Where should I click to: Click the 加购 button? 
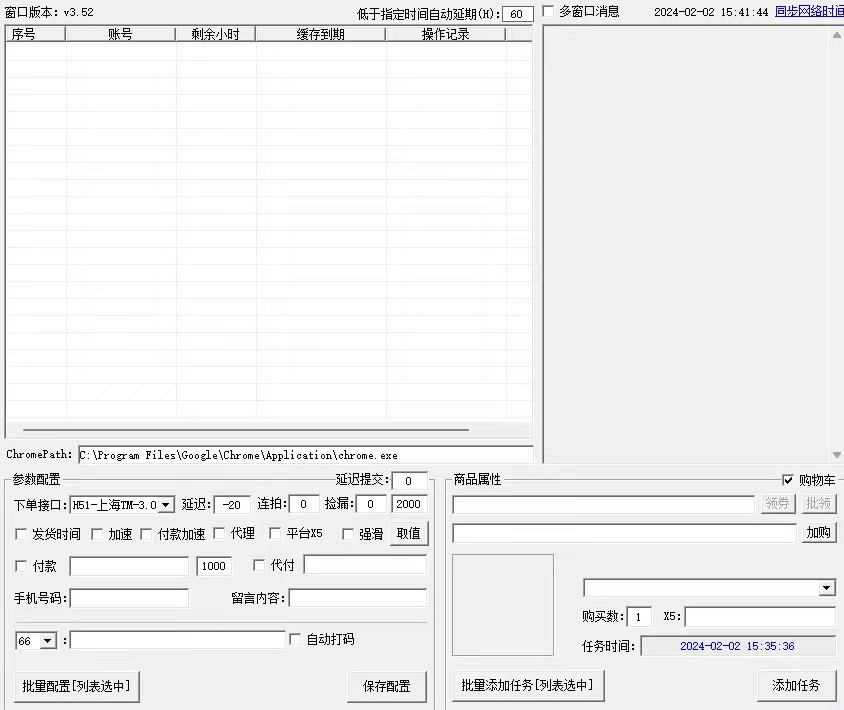818,533
